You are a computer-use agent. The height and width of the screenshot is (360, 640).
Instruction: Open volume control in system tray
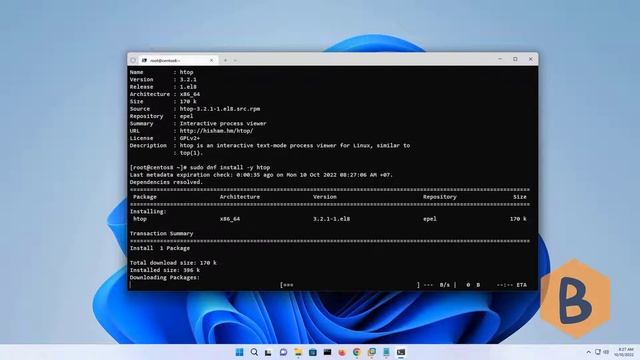click(x=606, y=352)
